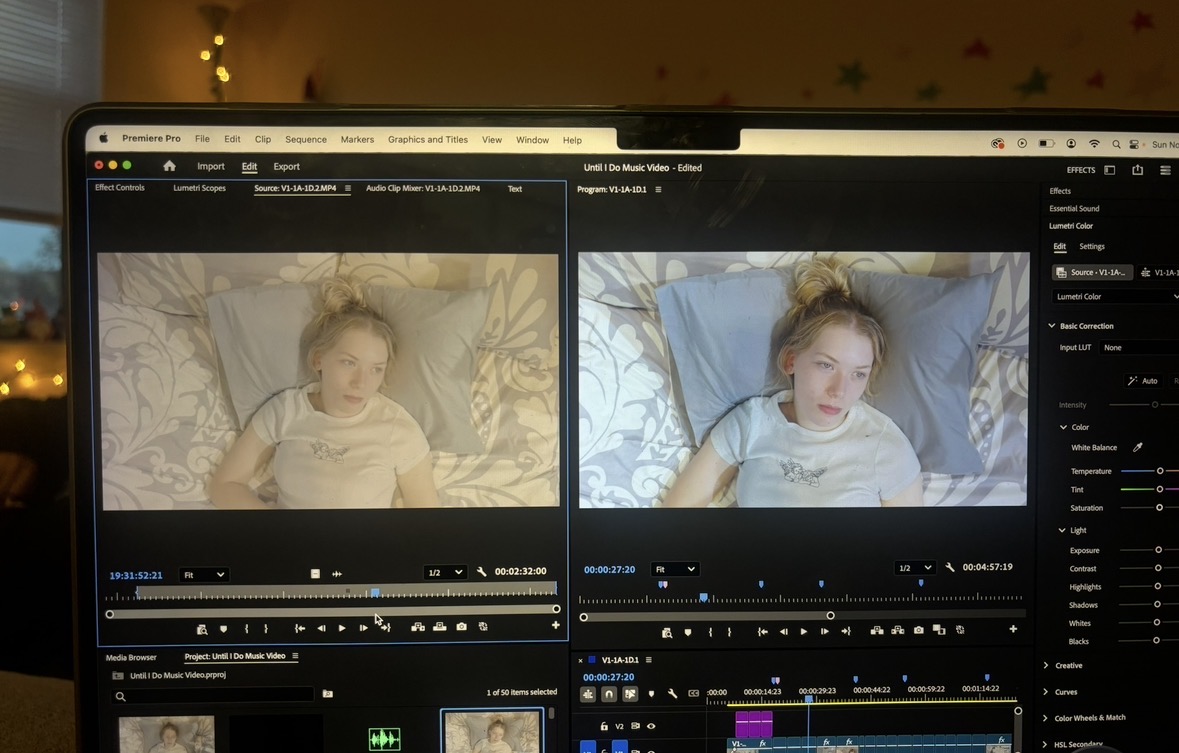Viewport: 1179px width, 753px height.
Task: Click the White Balance eyedropper icon
Action: tap(1137, 448)
